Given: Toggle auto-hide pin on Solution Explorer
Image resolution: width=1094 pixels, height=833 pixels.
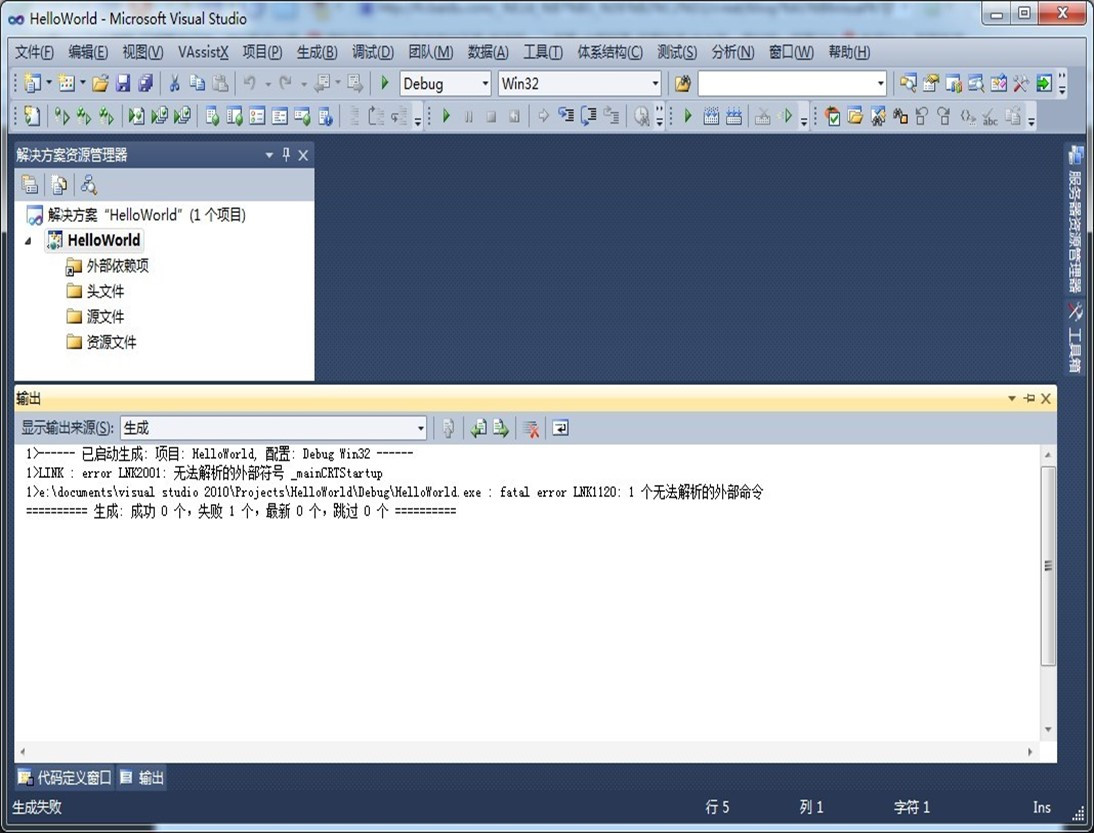Looking at the screenshot, I should click(286, 154).
